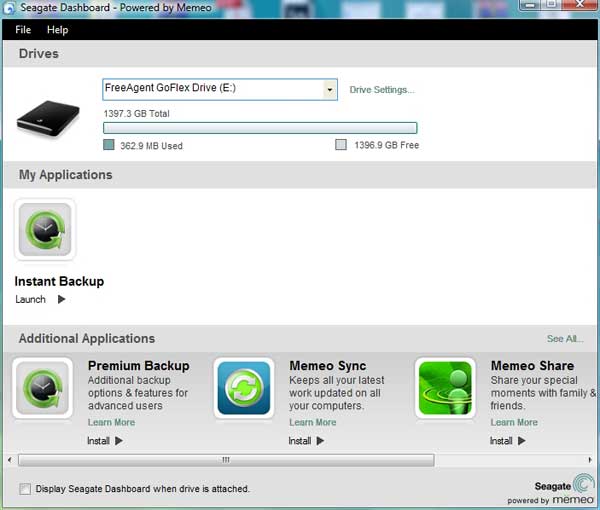Image resolution: width=600 pixels, height=510 pixels.
Task: Install Memeo Sync using the Install label
Action: pos(300,441)
